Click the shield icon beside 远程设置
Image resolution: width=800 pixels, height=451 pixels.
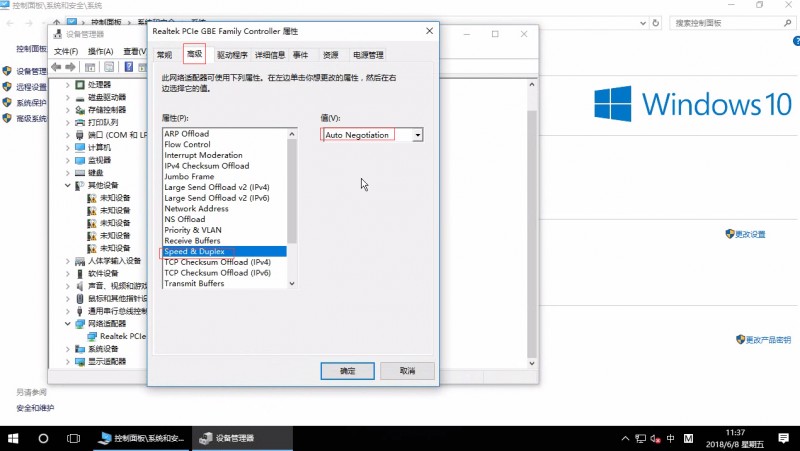point(7,87)
